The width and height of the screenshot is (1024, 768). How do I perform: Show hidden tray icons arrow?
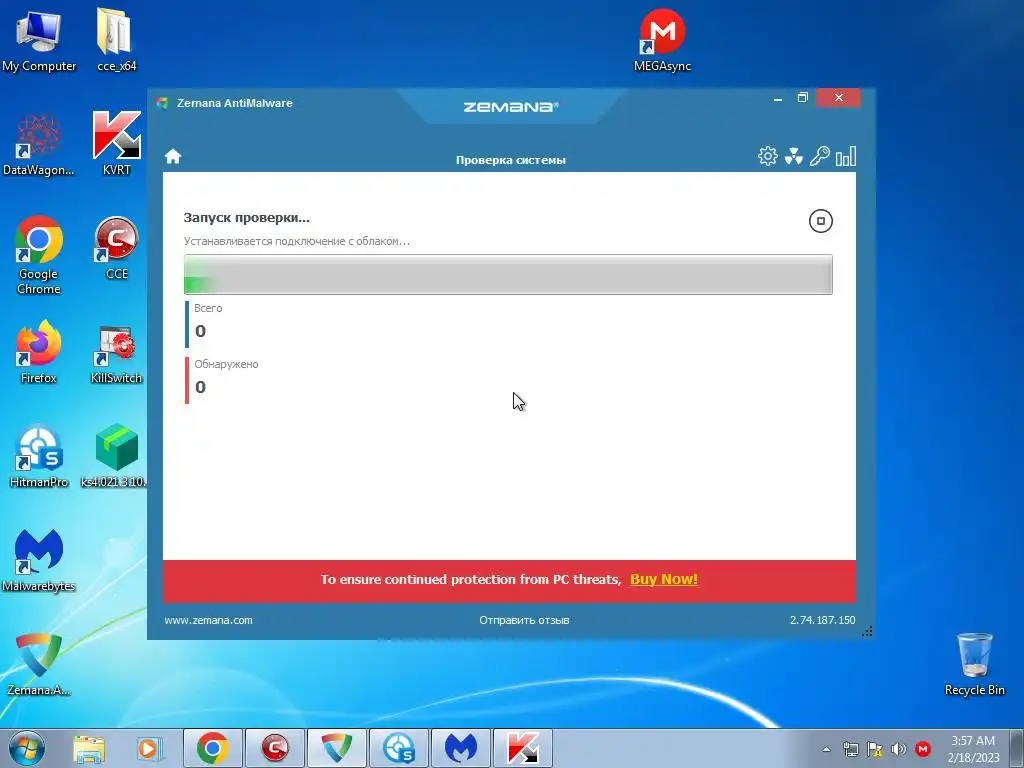(x=826, y=749)
